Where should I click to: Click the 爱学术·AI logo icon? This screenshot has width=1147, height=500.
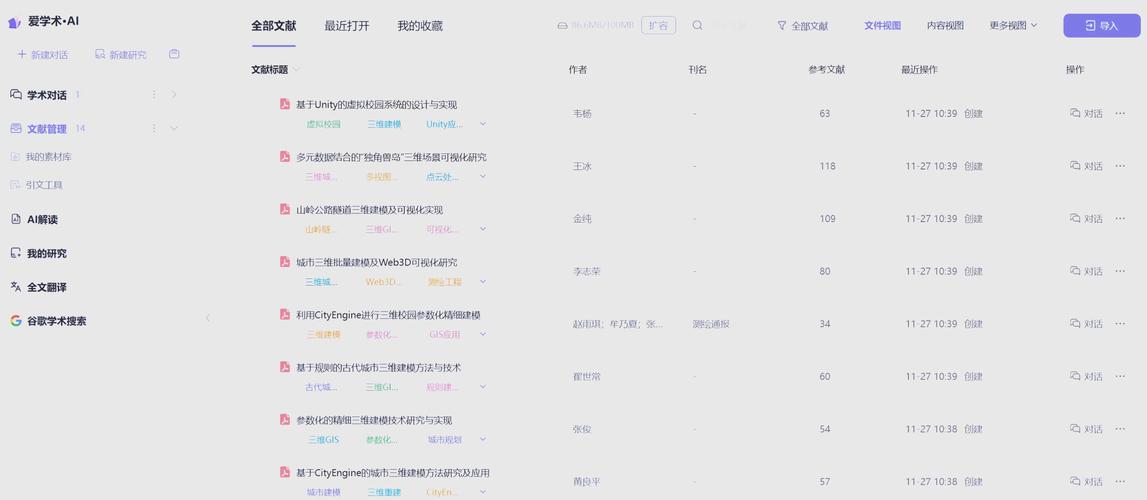(x=15, y=23)
